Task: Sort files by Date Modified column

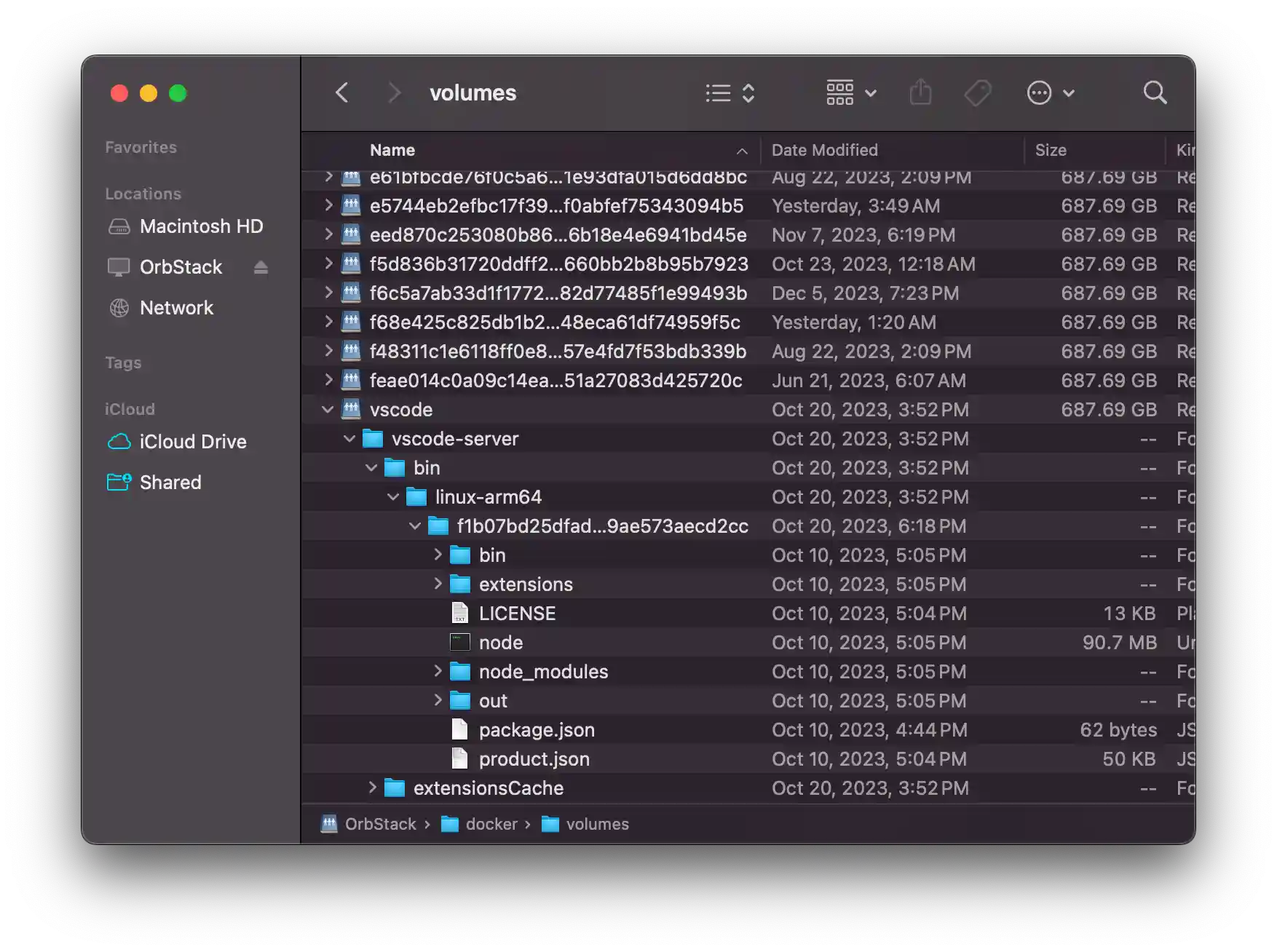Action: coord(824,150)
